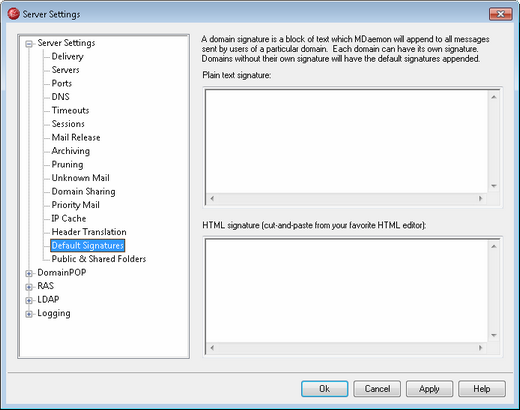Expand the RAS tree node

coord(29,287)
